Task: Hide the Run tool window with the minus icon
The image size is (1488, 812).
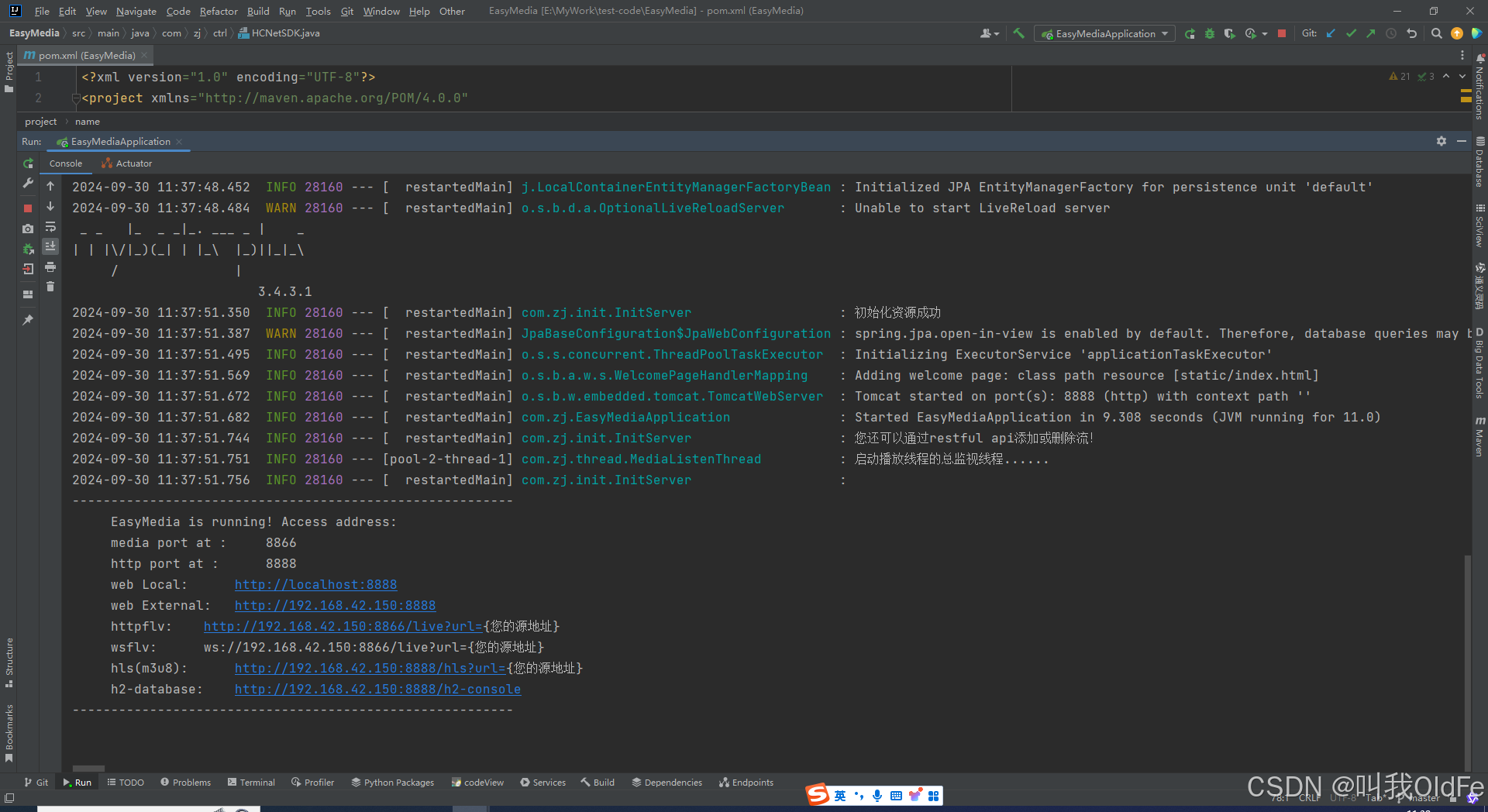Action: pos(1462,141)
